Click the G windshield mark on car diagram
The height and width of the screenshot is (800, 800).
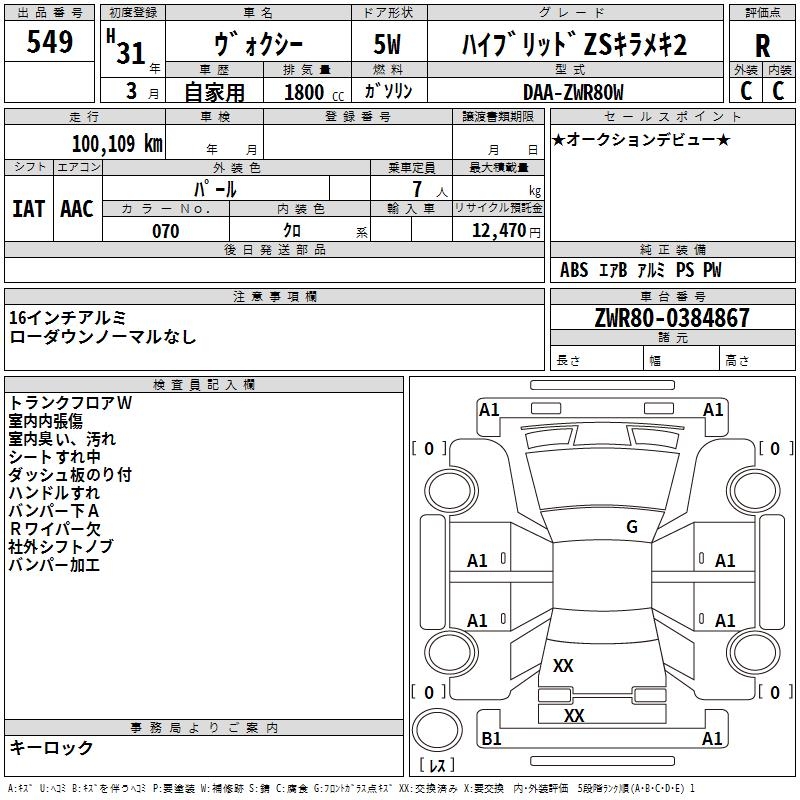[x=631, y=527]
